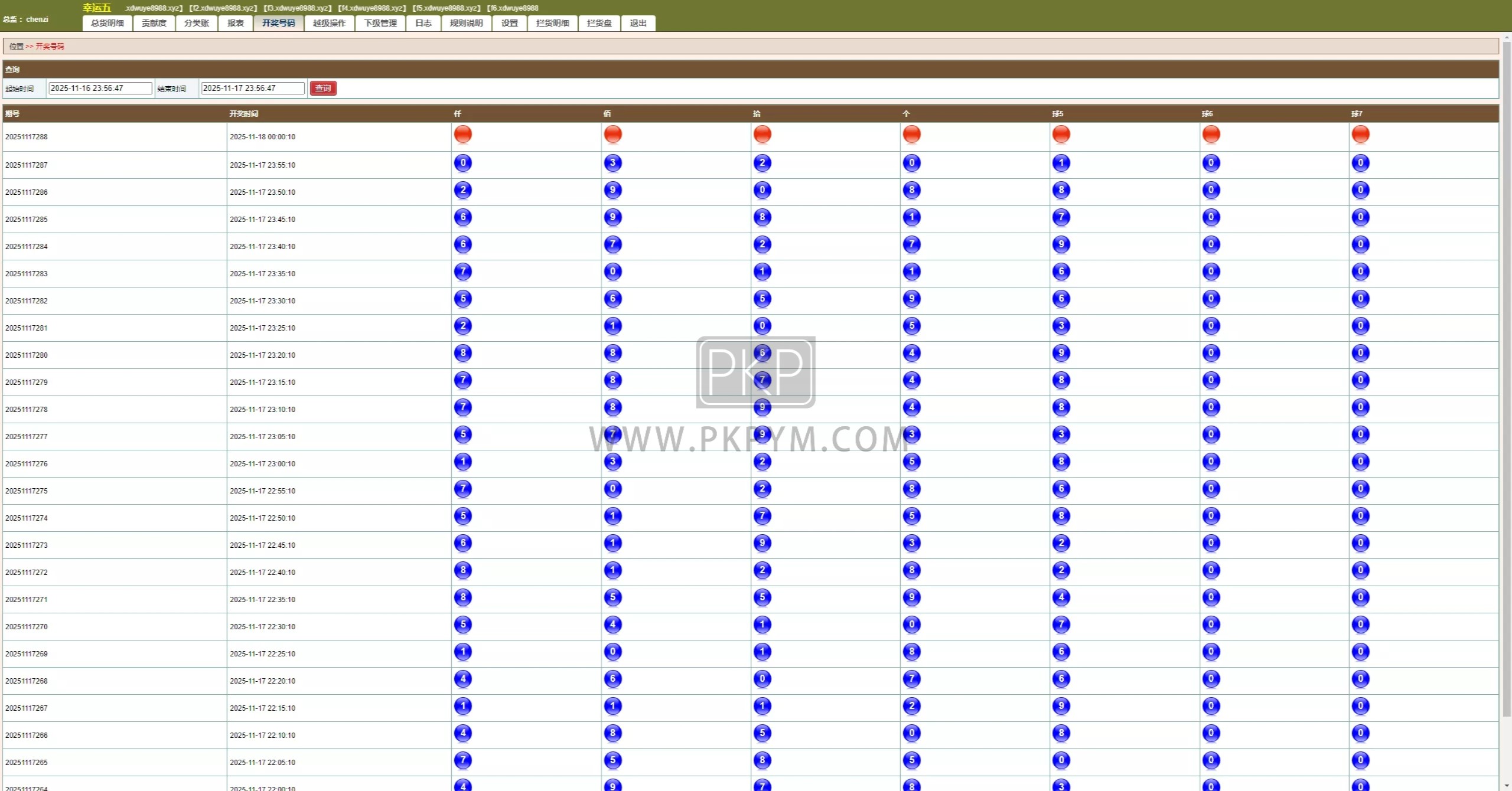Screen dimensions: 1512x791
Task: Open the f2.xdwuye8988.xyz link
Action: pos(223,8)
